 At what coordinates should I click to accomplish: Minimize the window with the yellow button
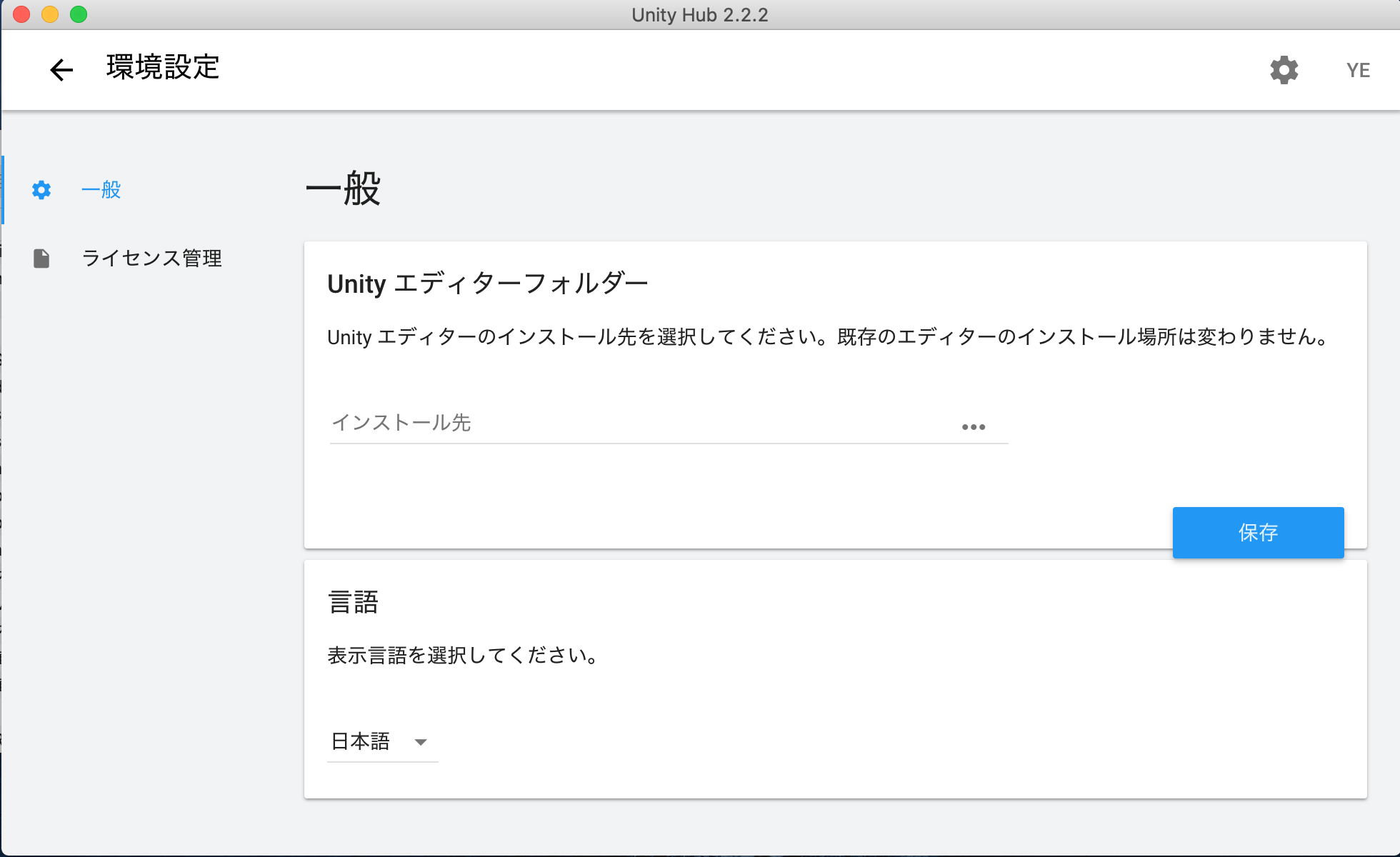(50, 14)
